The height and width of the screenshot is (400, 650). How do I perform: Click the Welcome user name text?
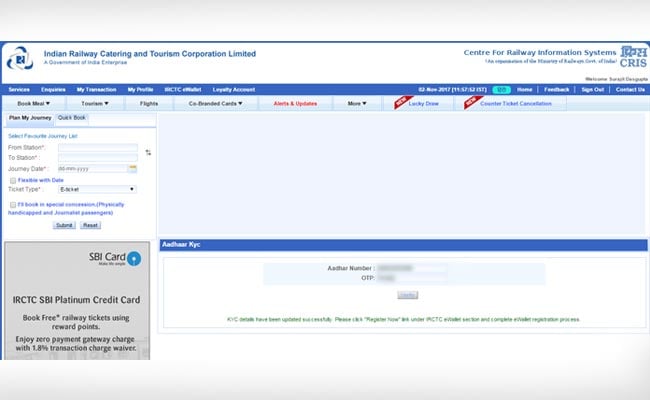pos(616,79)
